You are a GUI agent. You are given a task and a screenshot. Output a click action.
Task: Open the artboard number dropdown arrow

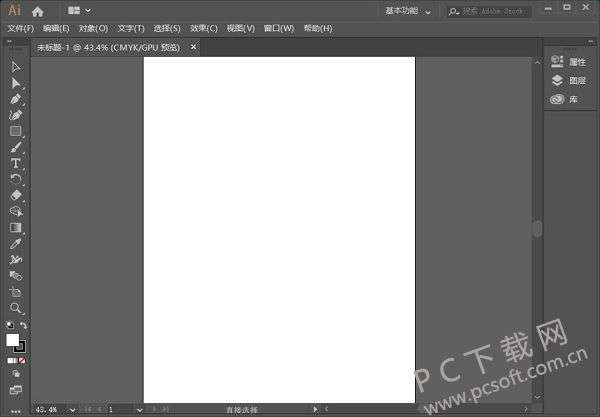pyautogui.click(x=140, y=410)
